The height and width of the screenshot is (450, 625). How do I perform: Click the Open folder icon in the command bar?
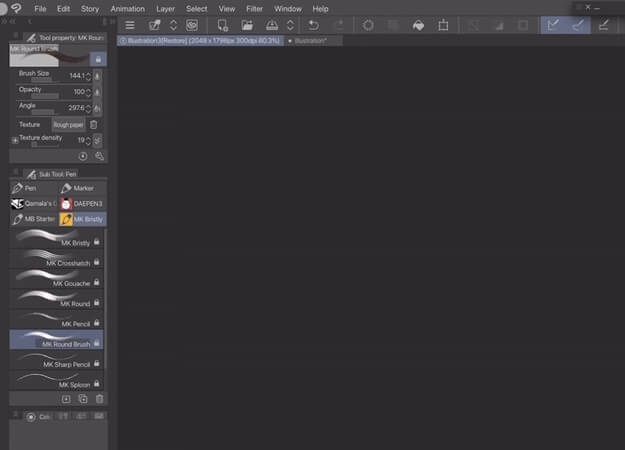click(x=246, y=25)
